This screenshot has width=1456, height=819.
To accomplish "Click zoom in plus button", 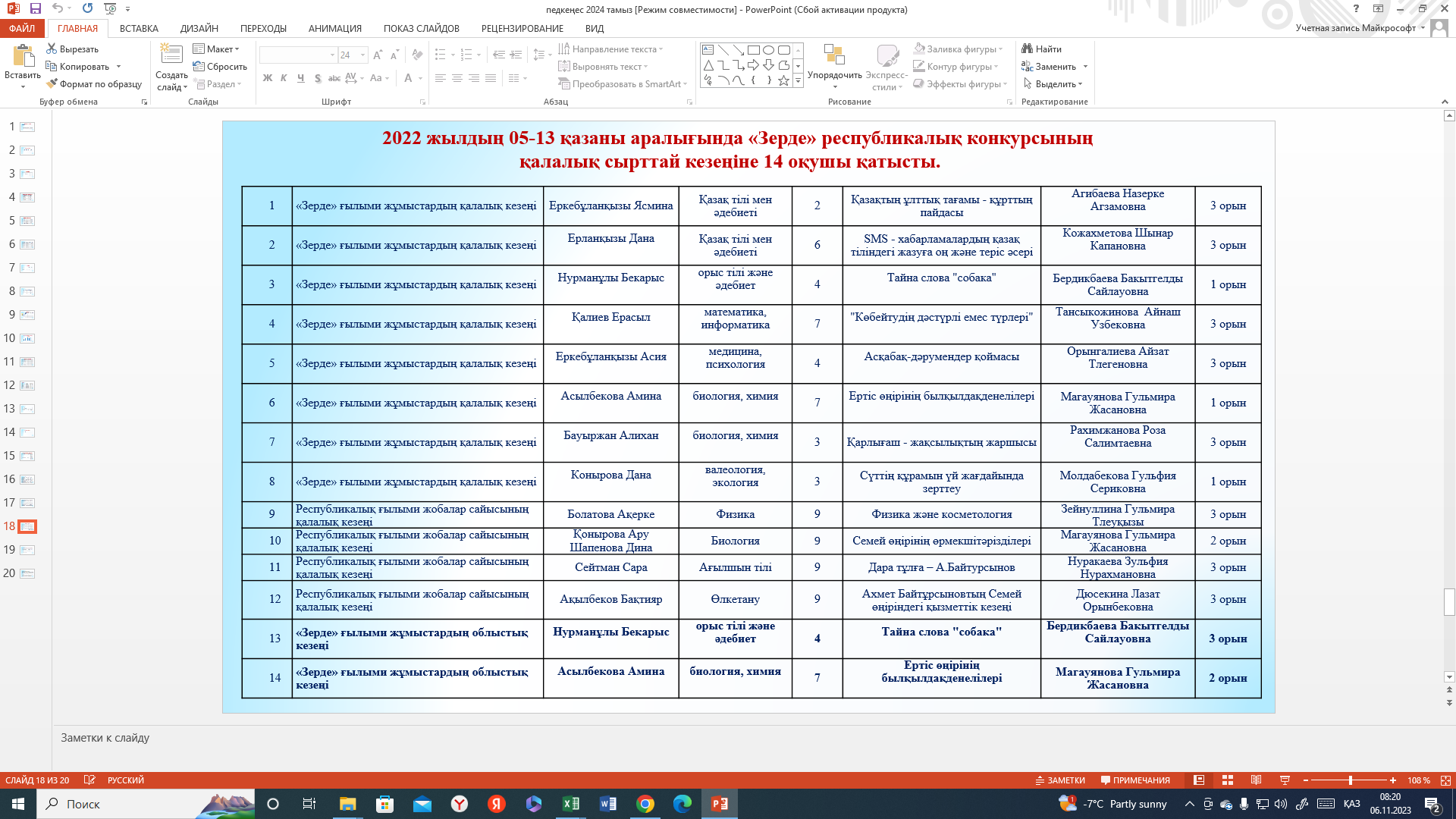I will point(1393,780).
